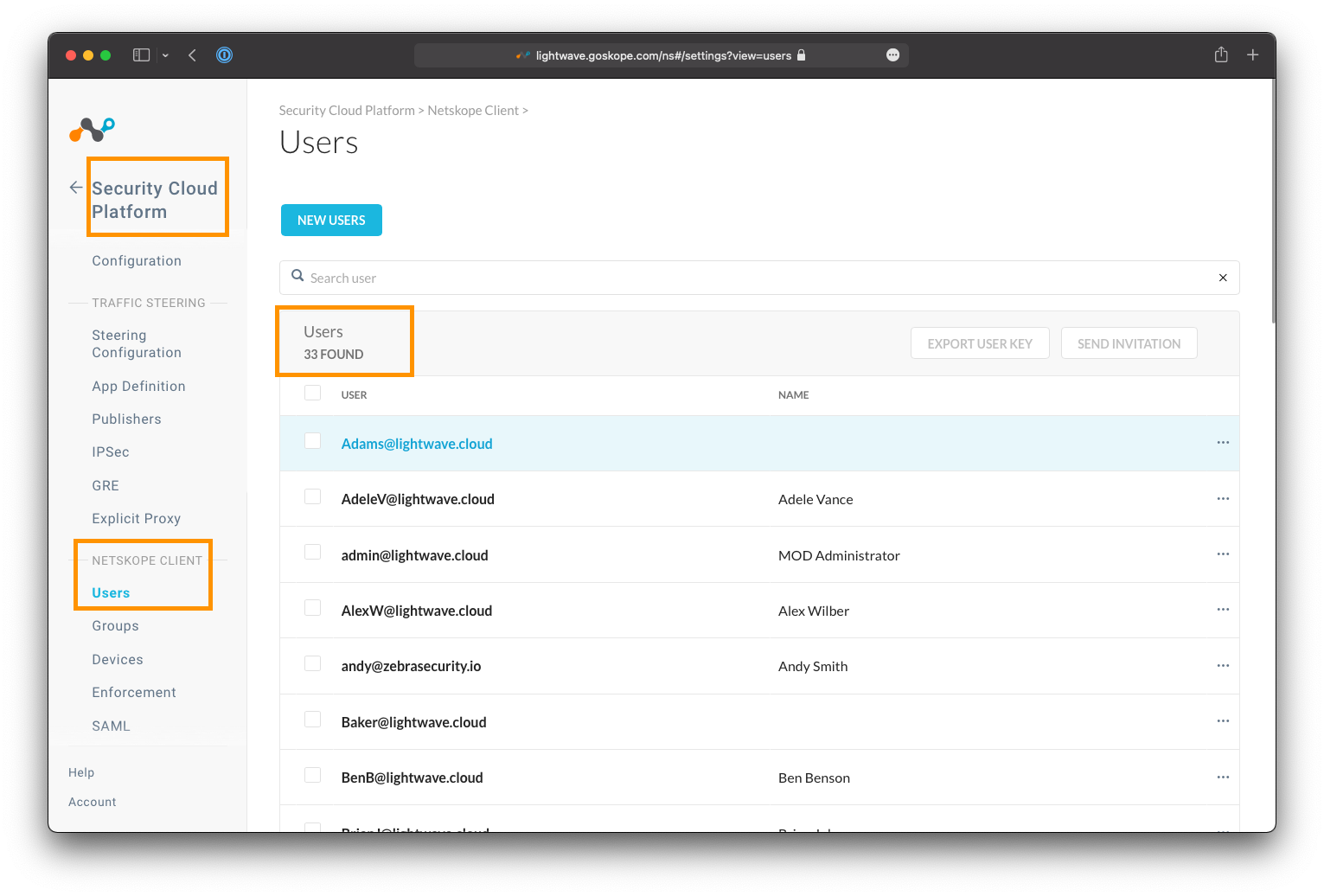Toggle the select-all checkbox in table header
This screenshot has width=1324, height=896.
[x=313, y=394]
